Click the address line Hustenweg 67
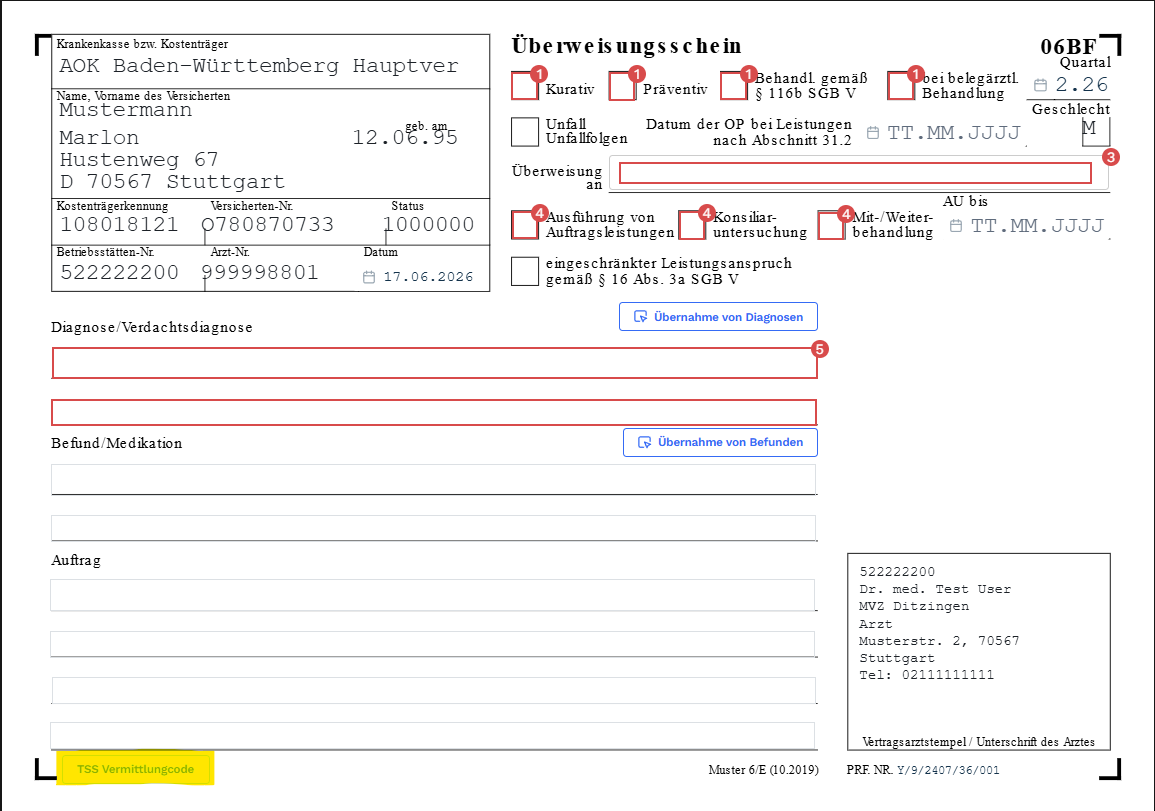The image size is (1155, 811). (138, 160)
